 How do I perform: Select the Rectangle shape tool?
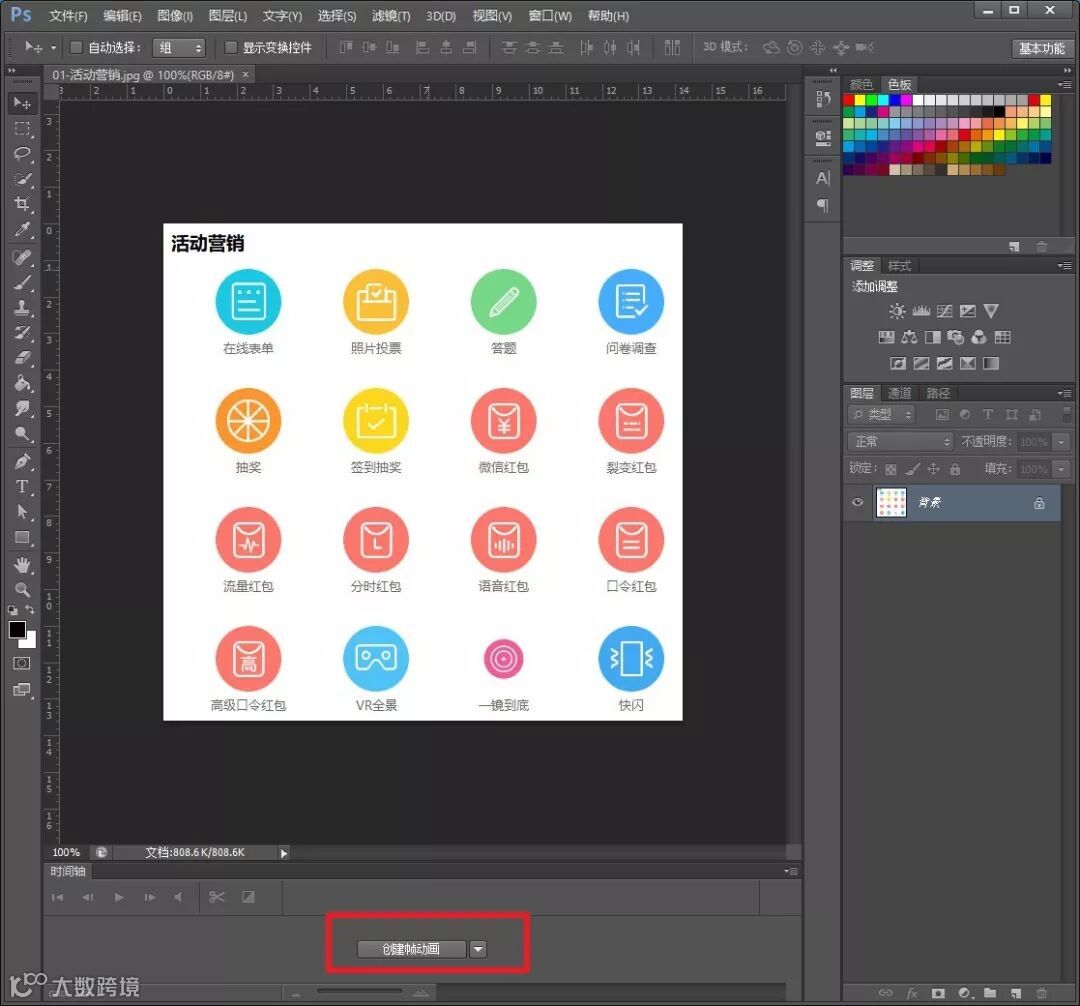click(x=22, y=537)
